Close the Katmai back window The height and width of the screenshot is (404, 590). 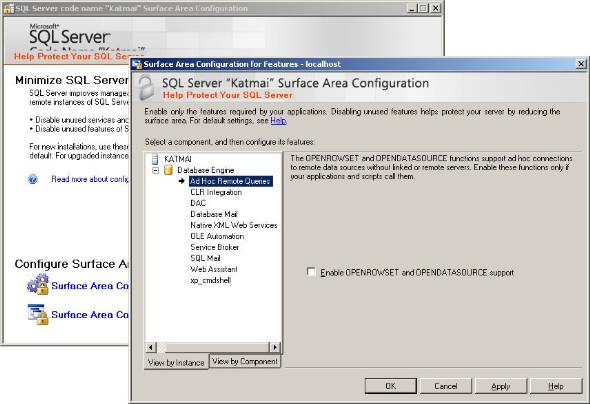(435, 8)
